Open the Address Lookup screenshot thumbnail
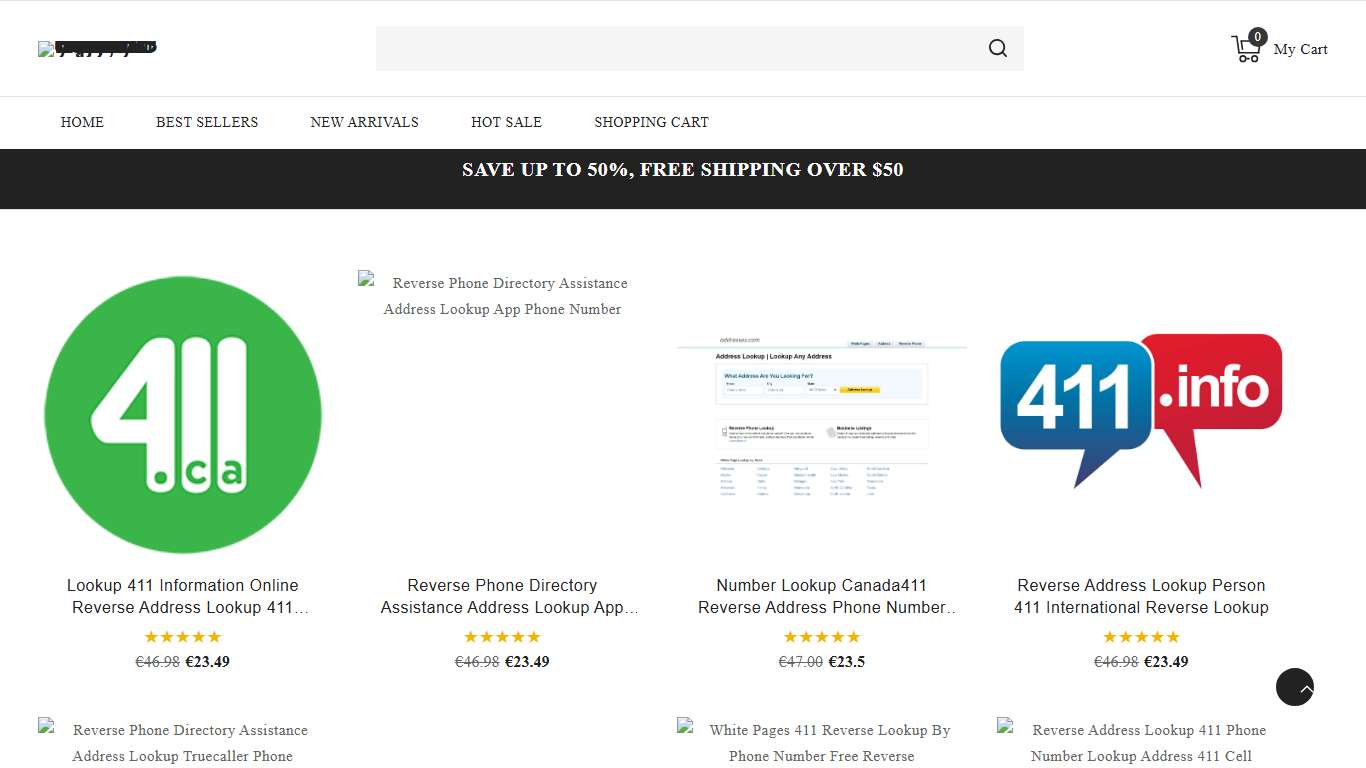 (822, 416)
